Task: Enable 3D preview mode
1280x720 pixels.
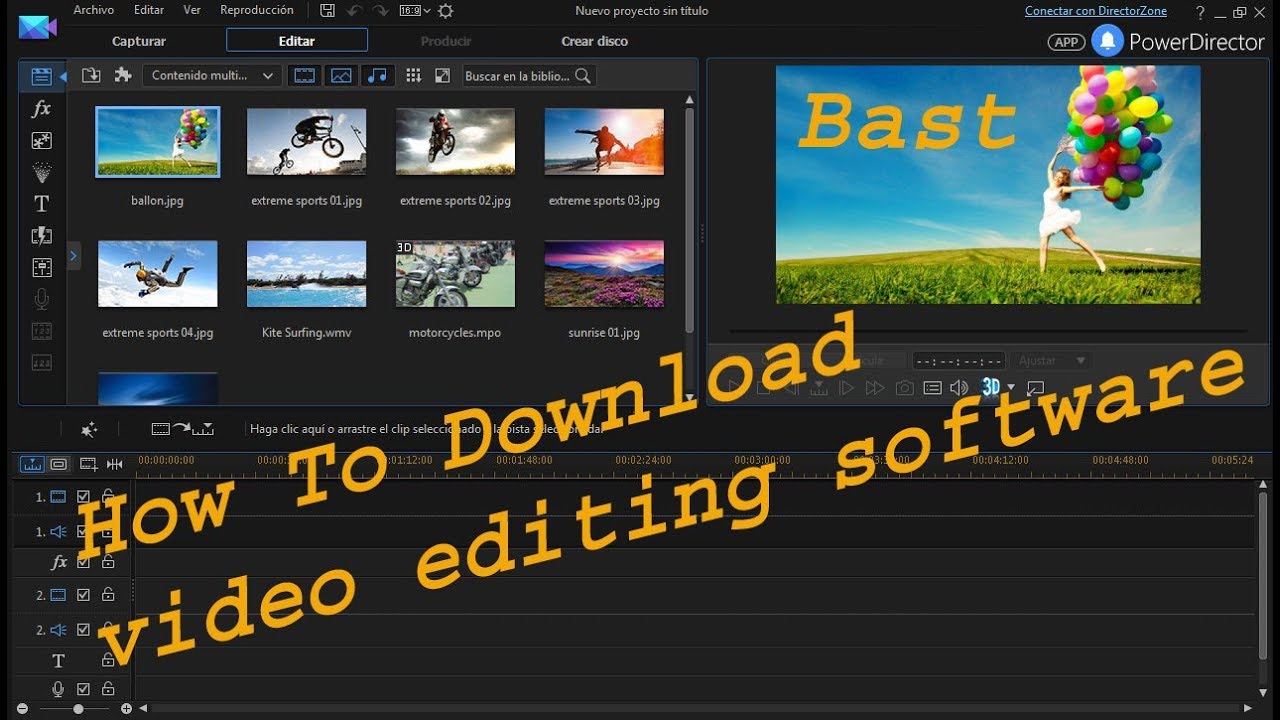Action: (990, 387)
